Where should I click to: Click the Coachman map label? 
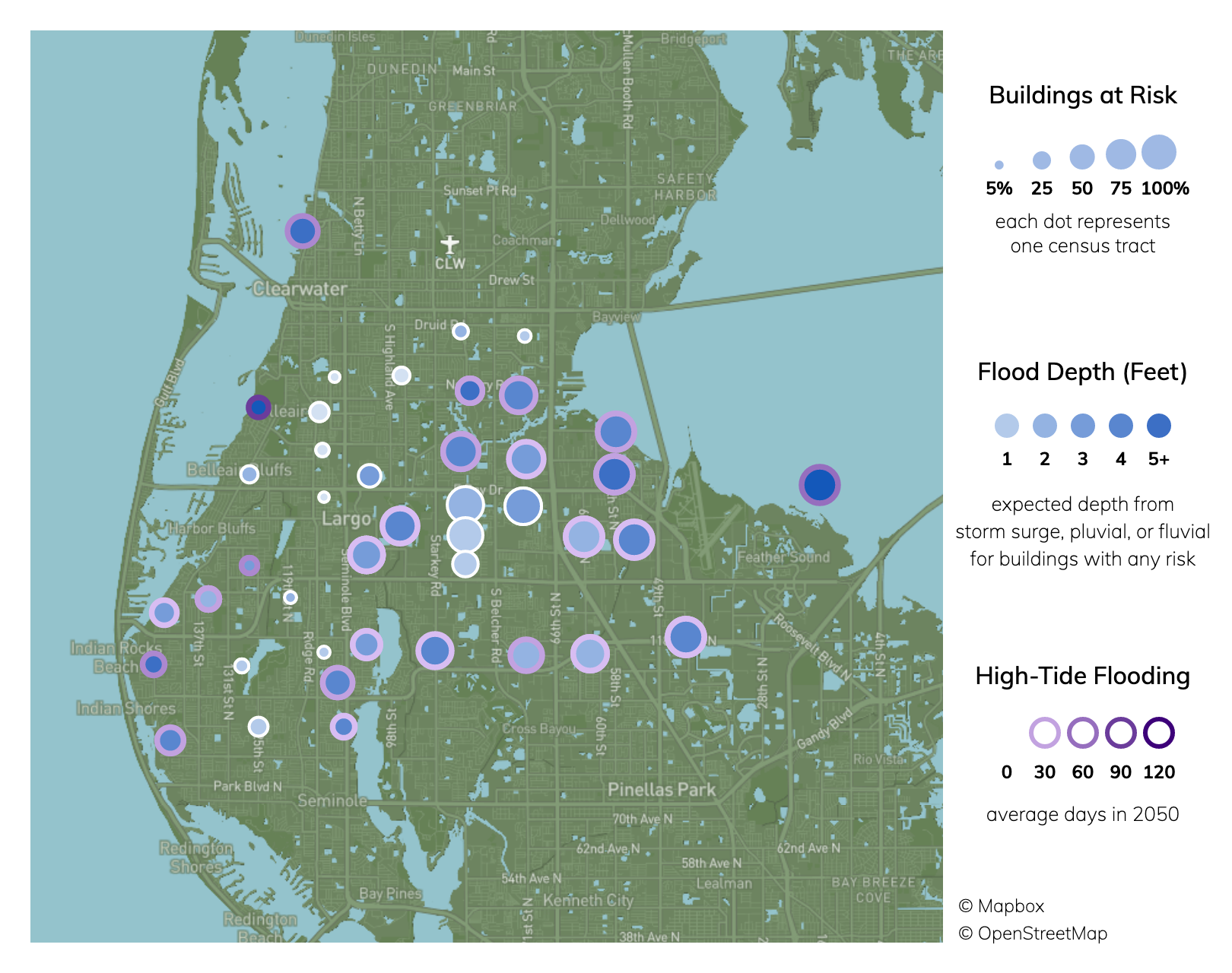(x=524, y=240)
